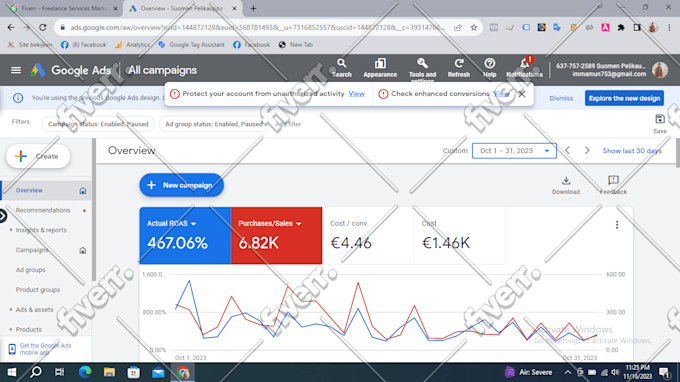View the unauthorized activity protection alert
Screen dimensions: 680x382
tap(356, 94)
